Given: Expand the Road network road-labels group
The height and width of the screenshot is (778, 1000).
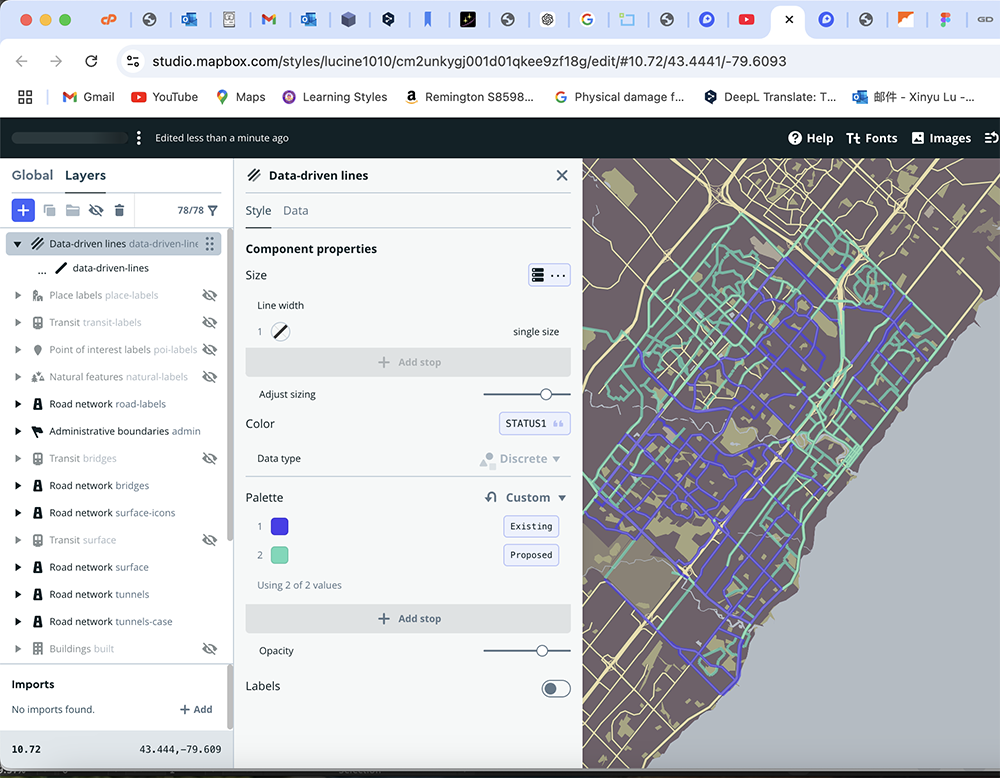Looking at the screenshot, I should [18, 404].
